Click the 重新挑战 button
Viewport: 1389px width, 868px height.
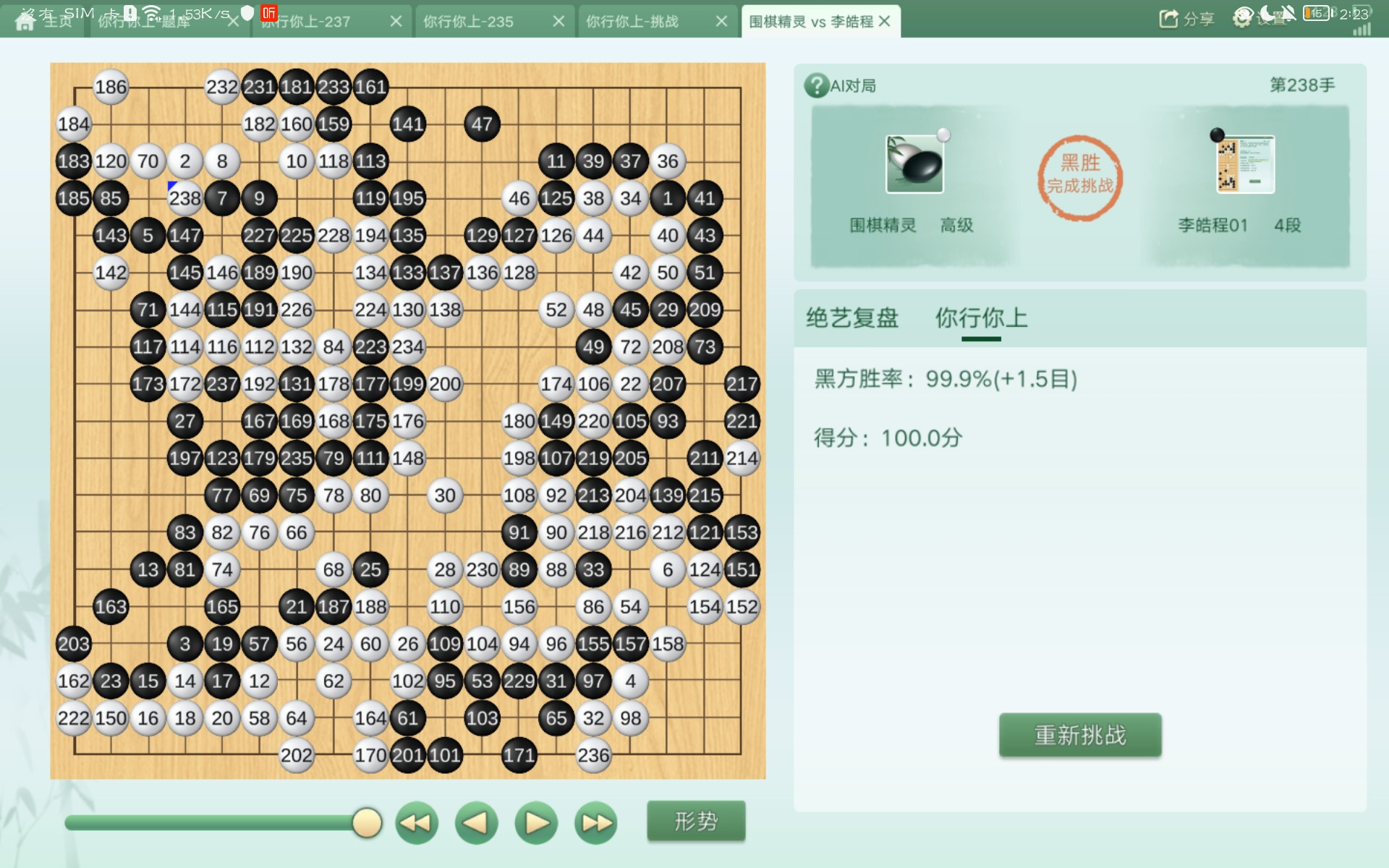[x=1080, y=735]
